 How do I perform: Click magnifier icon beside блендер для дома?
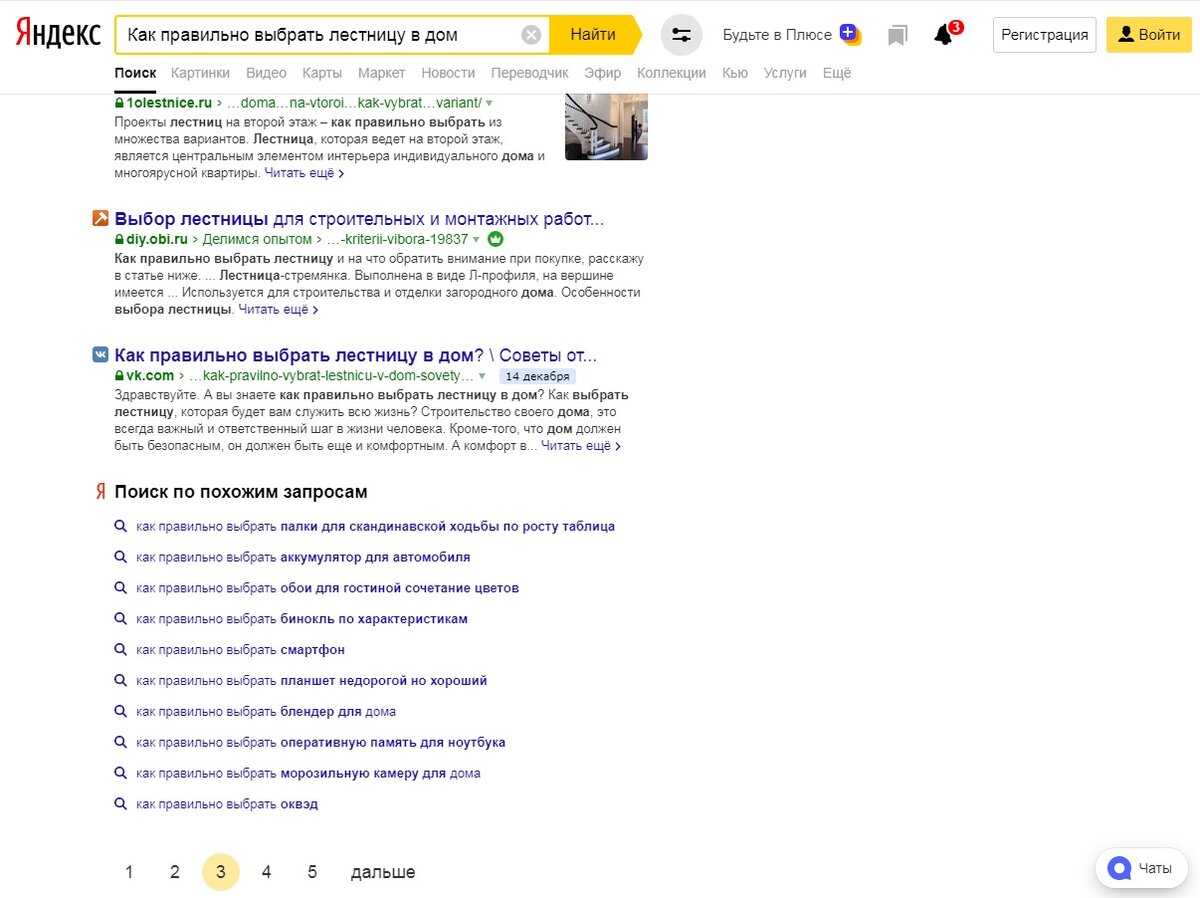pyautogui.click(x=120, y=712)
